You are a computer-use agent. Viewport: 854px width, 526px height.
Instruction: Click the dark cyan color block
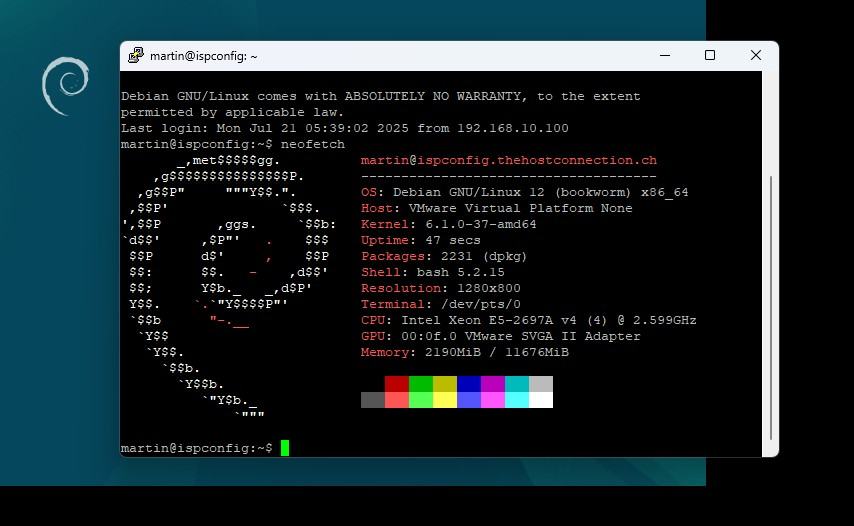(517, 384)
